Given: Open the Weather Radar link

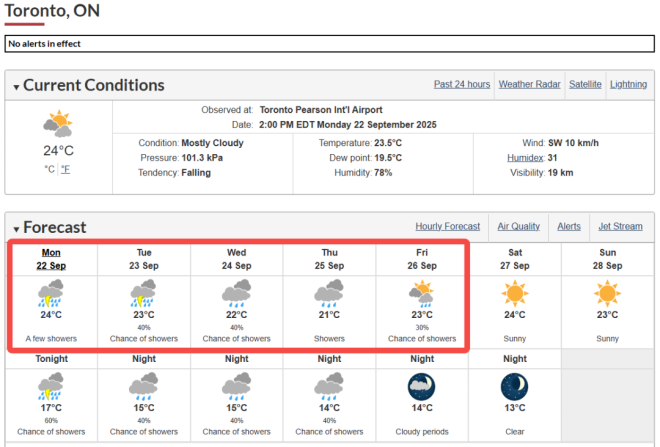Looking at the screenshot, I should click(x=529, y=84).
